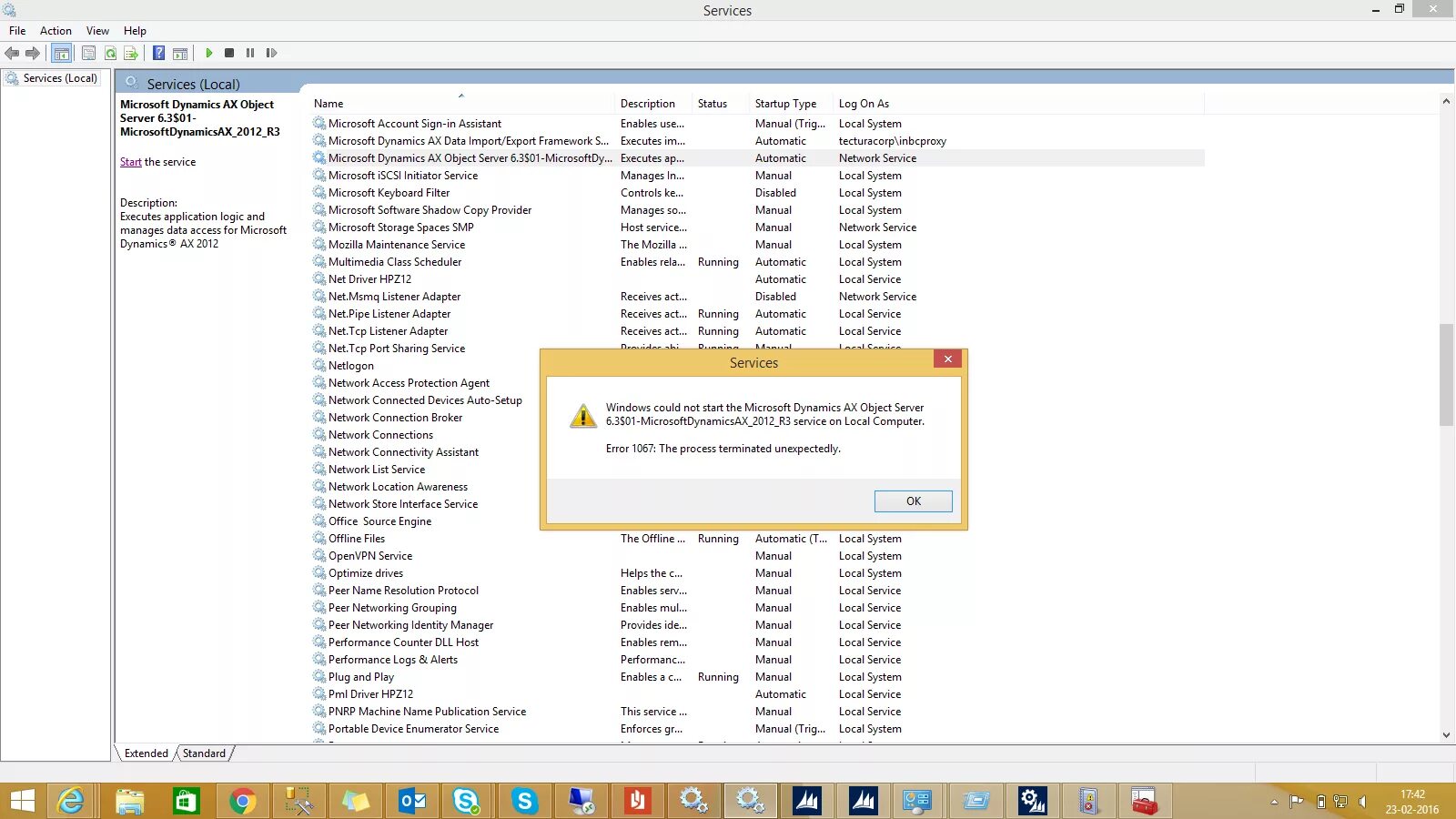Go back using the toolbar Back arrow
This screenshot has height=819, width=1456.
click(x=12, y=53)
